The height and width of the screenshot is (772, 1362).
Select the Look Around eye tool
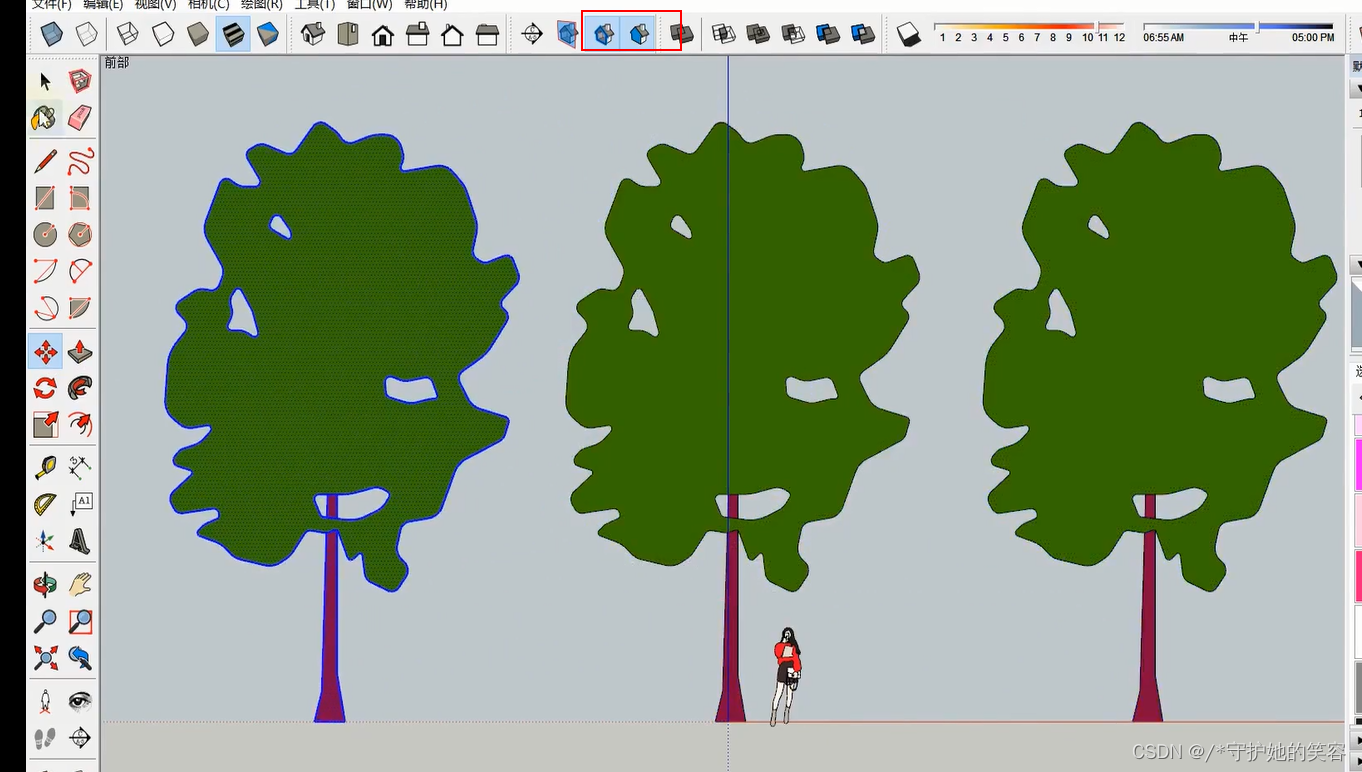(x=80, y=701)
